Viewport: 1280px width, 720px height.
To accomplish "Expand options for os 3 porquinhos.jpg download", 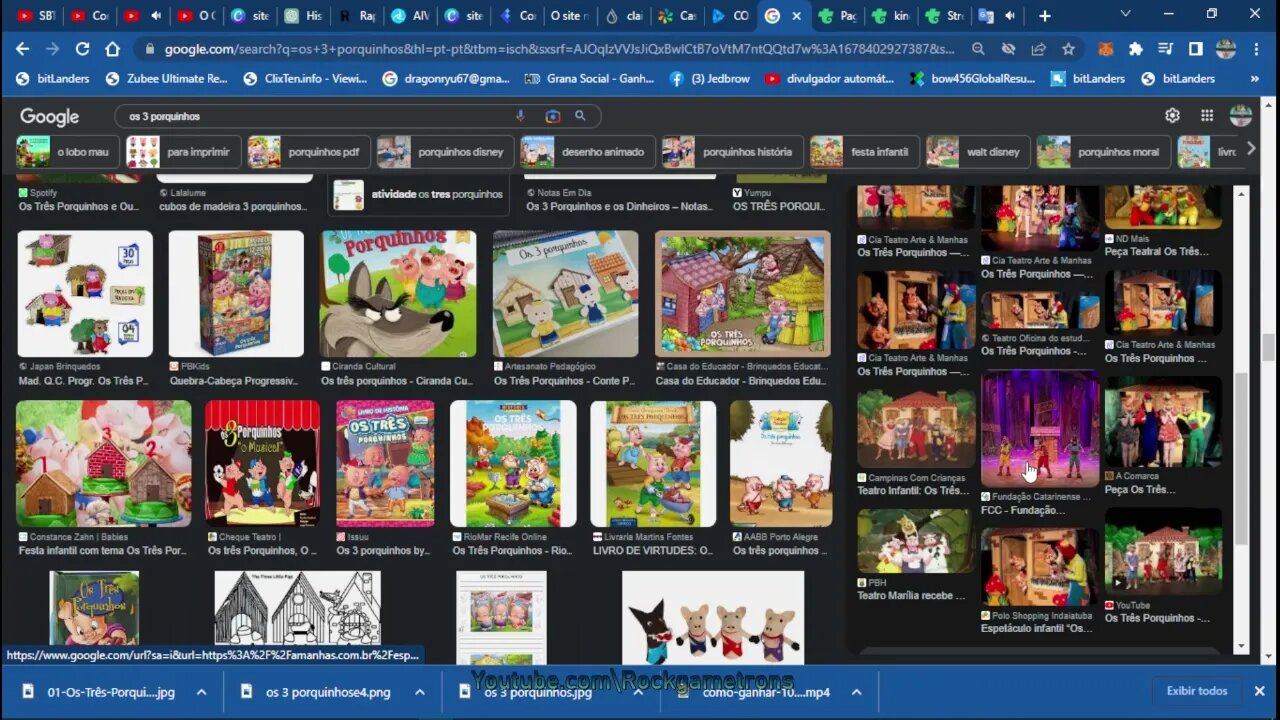I will [x=638, y=692].
